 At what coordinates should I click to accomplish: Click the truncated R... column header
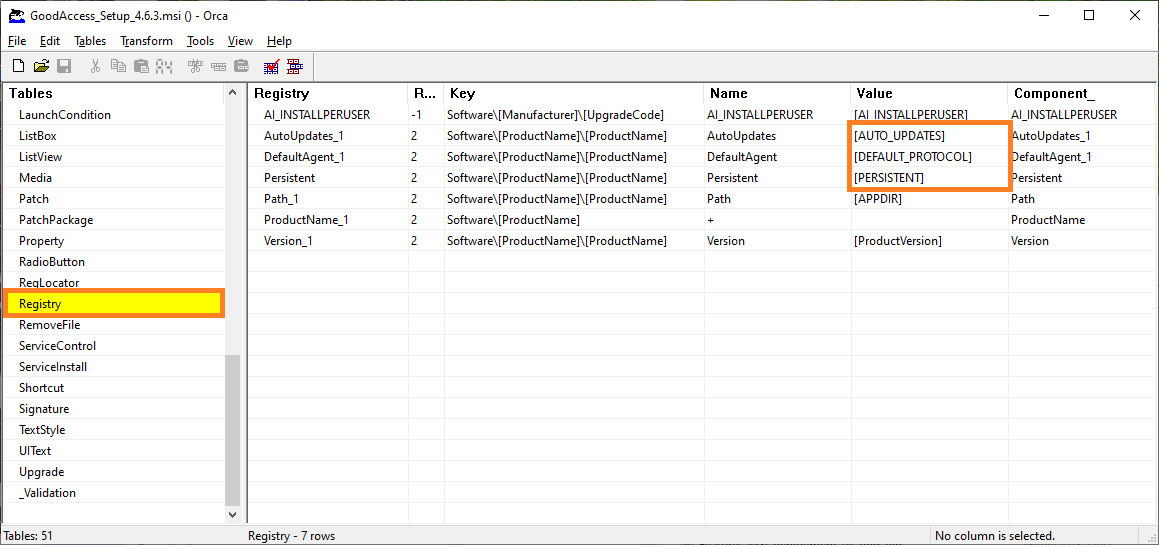pos(425,93)
